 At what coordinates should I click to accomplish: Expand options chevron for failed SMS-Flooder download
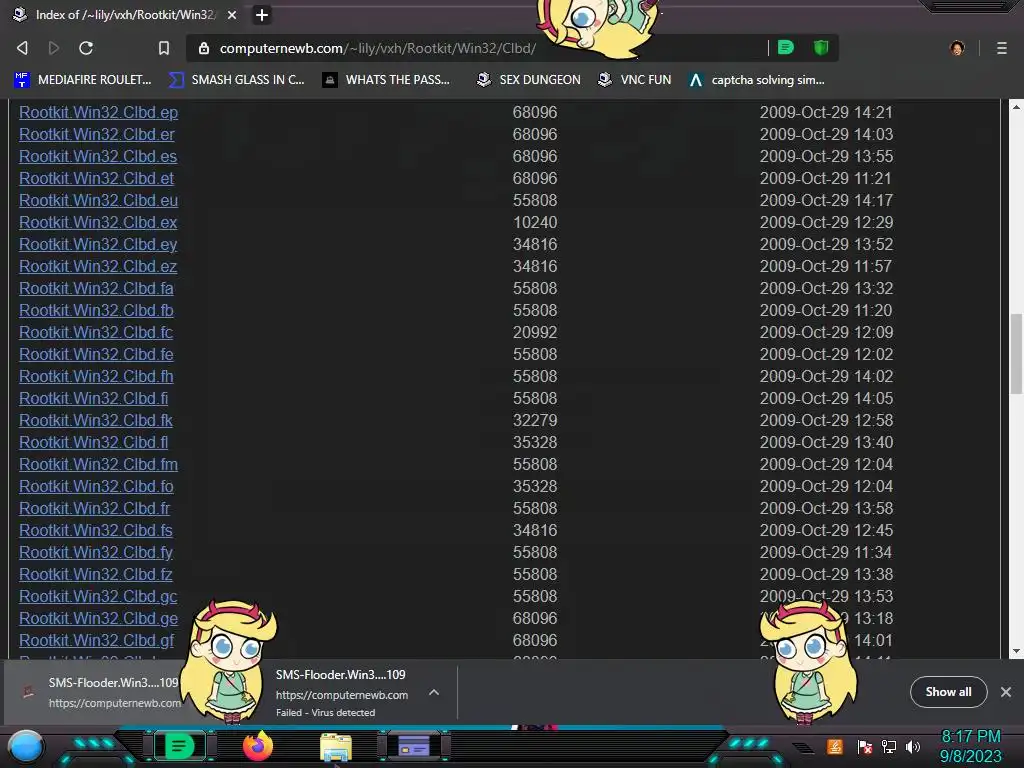(434, 692)
